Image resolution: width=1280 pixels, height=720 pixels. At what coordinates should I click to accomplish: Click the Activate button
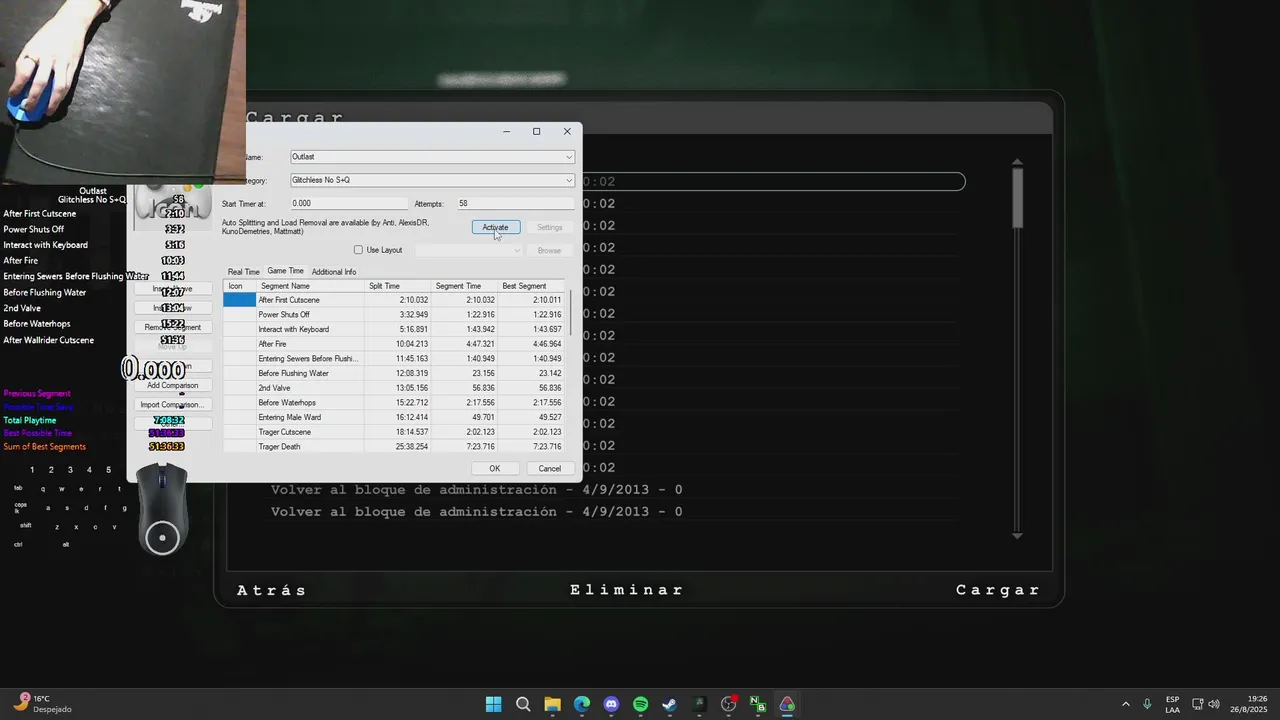495,227
